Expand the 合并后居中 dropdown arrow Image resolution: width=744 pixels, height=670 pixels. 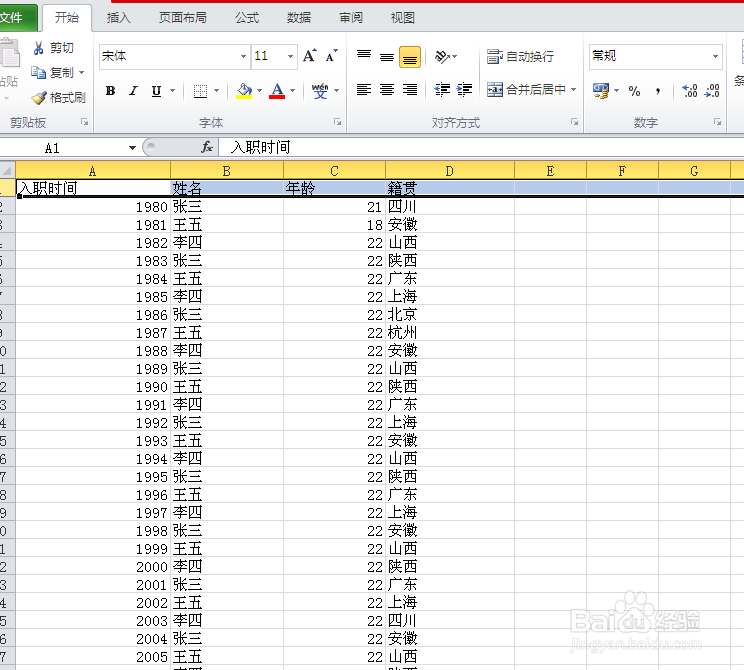click(x=573, y=90)
